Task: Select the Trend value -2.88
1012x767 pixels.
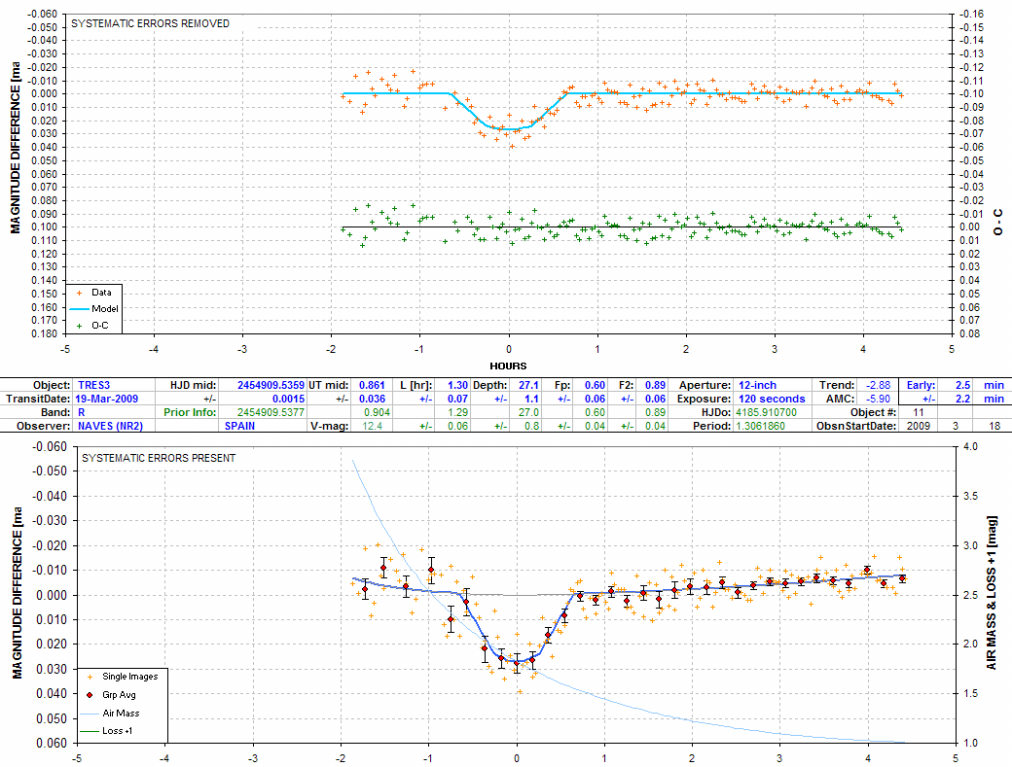Action: coord(878,385)
